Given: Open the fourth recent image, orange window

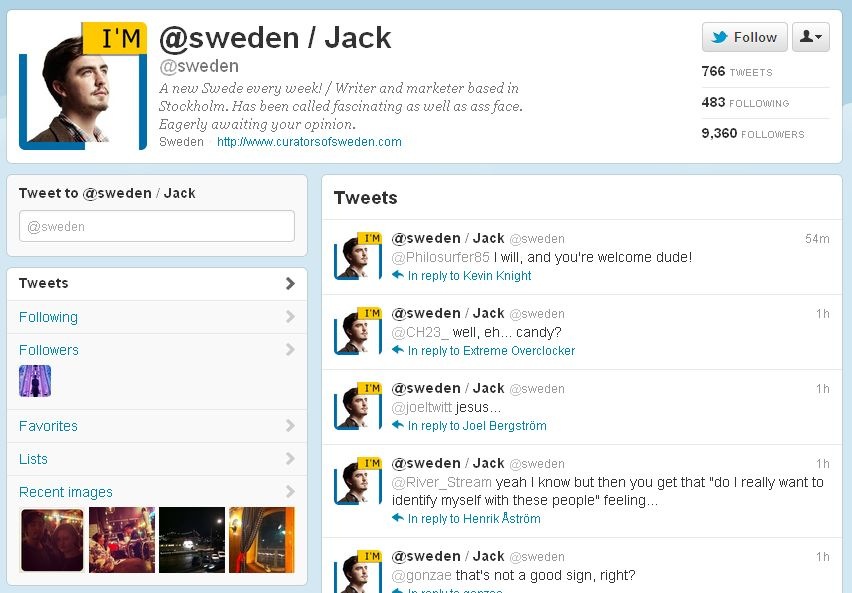Looking at the screenshot, I should click(x=262, y=540).
